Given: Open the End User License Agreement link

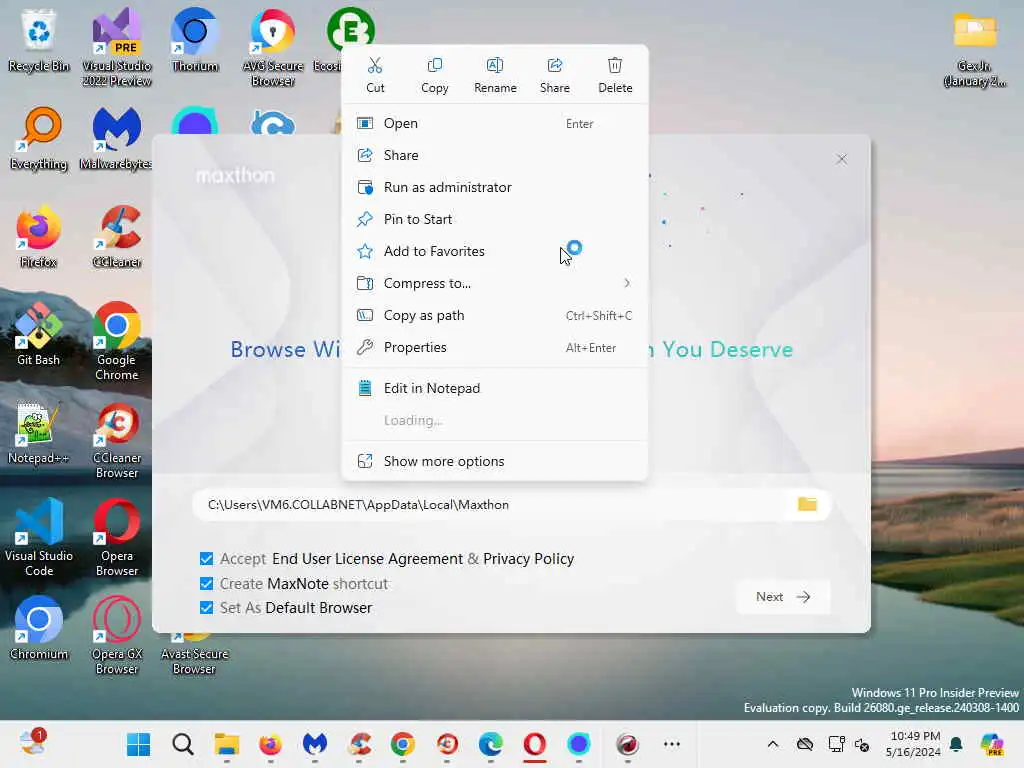Looking at the screenshot, I should 368,559.
